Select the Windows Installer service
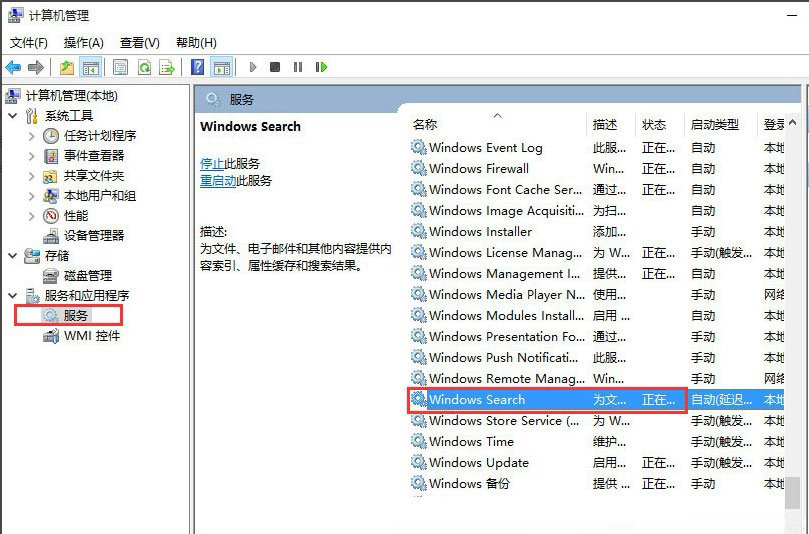 click(597, 232)
